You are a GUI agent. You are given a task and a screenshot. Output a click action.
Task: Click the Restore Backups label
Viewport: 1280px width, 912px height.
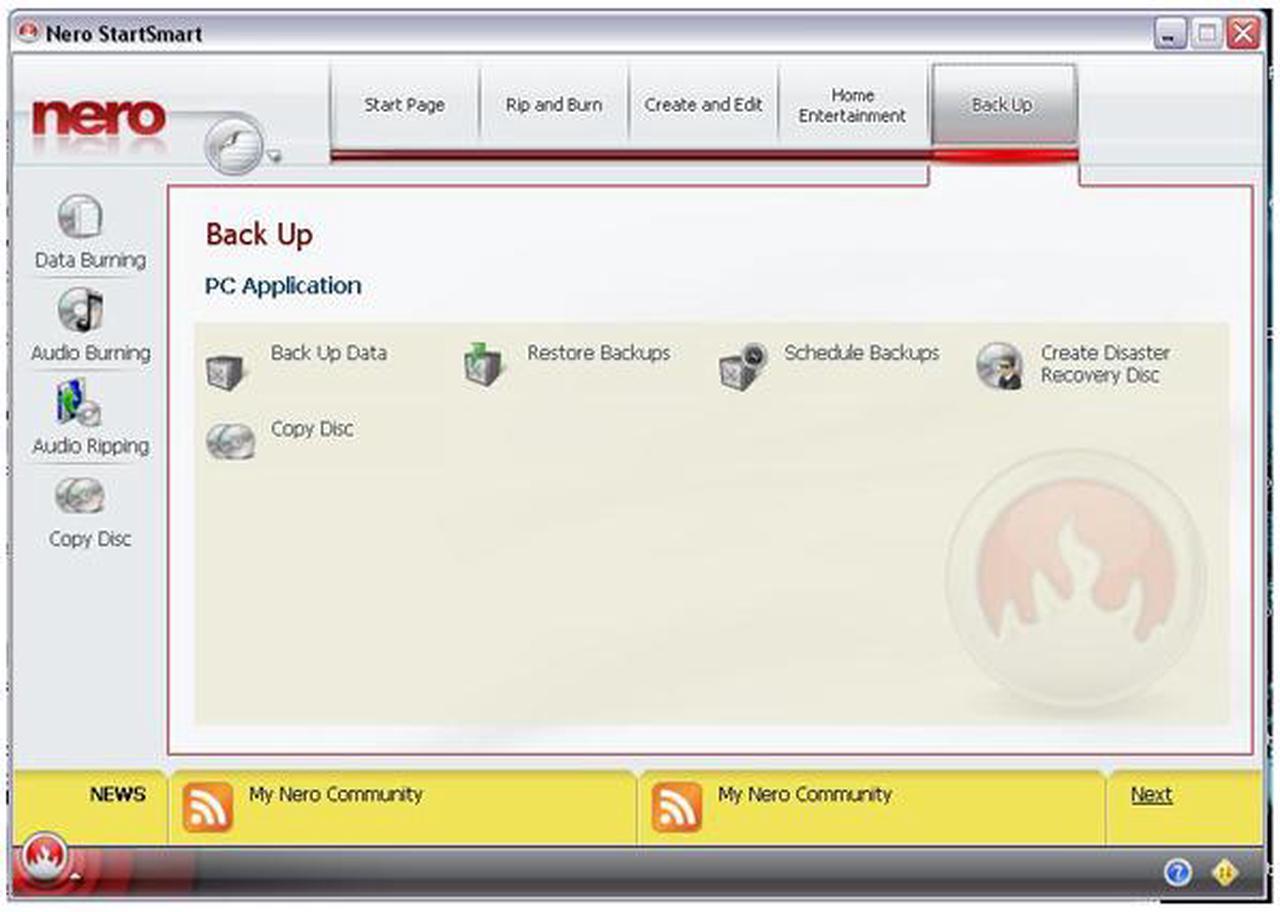tap(598, 353)
